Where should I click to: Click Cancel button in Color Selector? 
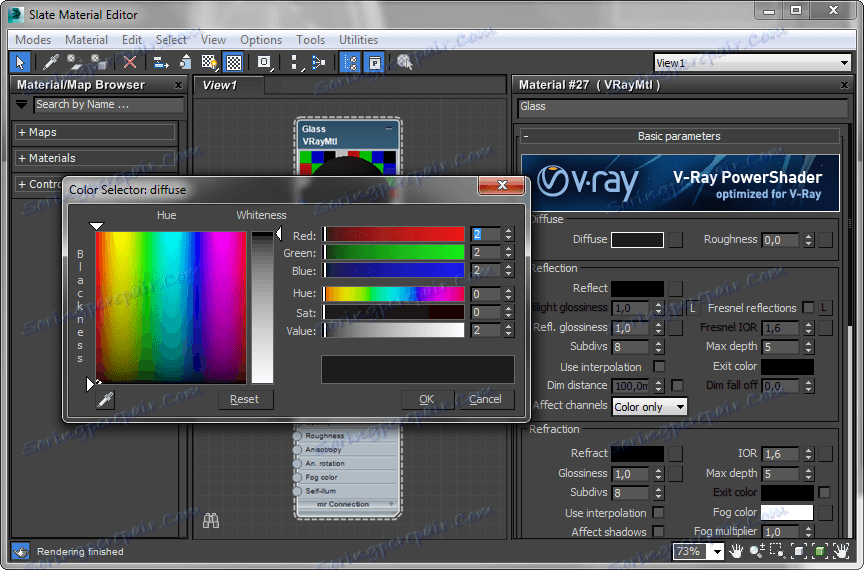(485, 399)
